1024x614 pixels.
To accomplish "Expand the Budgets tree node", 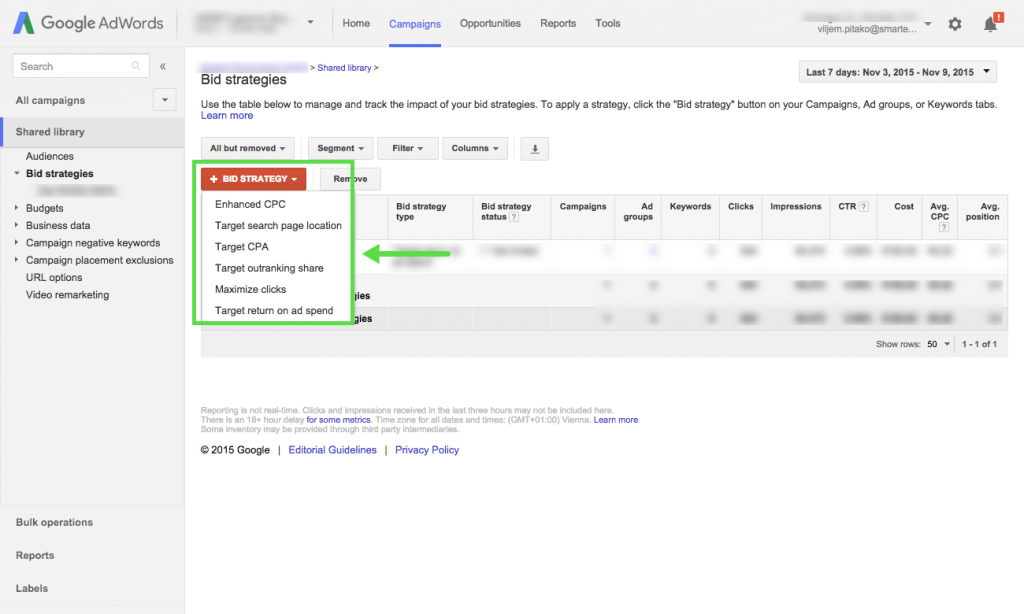I will (x=17, y=208).
